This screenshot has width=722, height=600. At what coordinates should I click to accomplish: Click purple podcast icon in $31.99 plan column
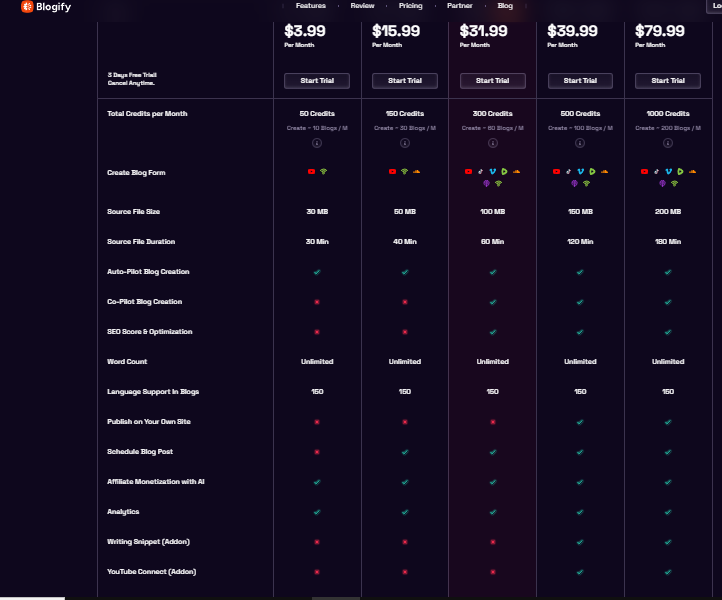486,183
